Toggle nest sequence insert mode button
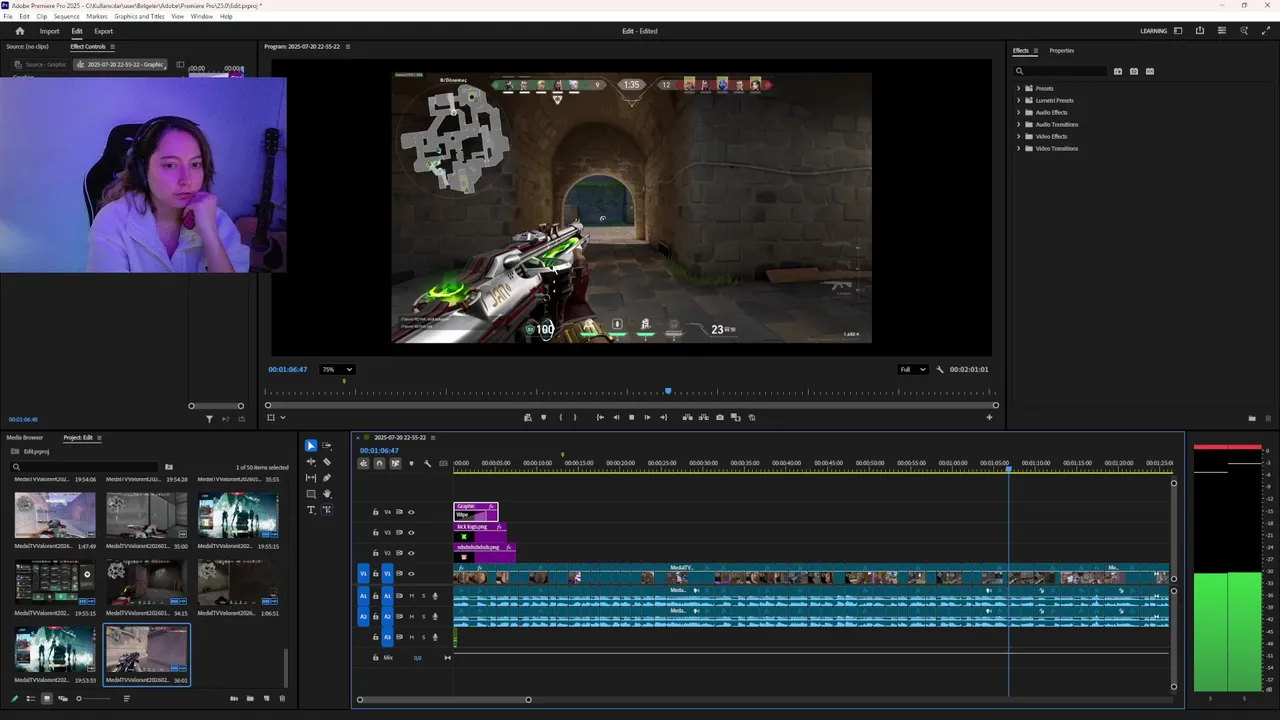The image size is (1280, 720). (363, 463)
